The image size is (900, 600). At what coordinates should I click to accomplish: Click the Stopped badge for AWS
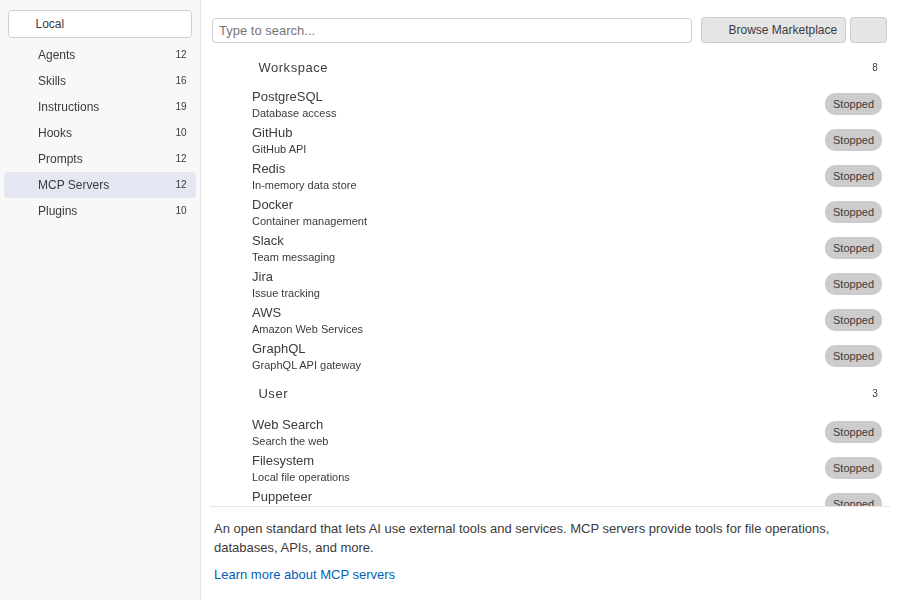(853, 320)
